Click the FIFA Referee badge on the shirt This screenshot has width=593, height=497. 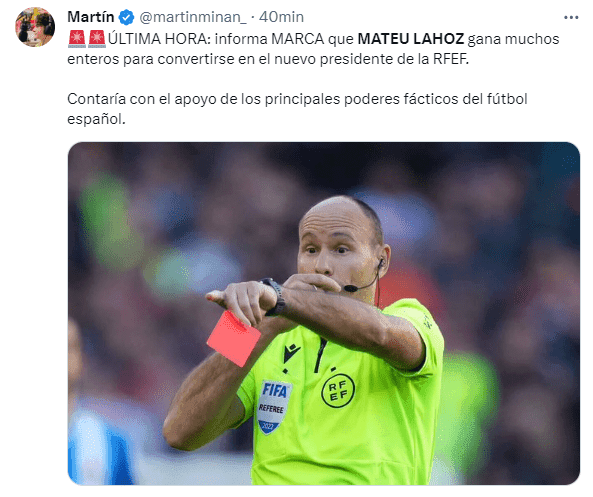[x=274, y=407]
